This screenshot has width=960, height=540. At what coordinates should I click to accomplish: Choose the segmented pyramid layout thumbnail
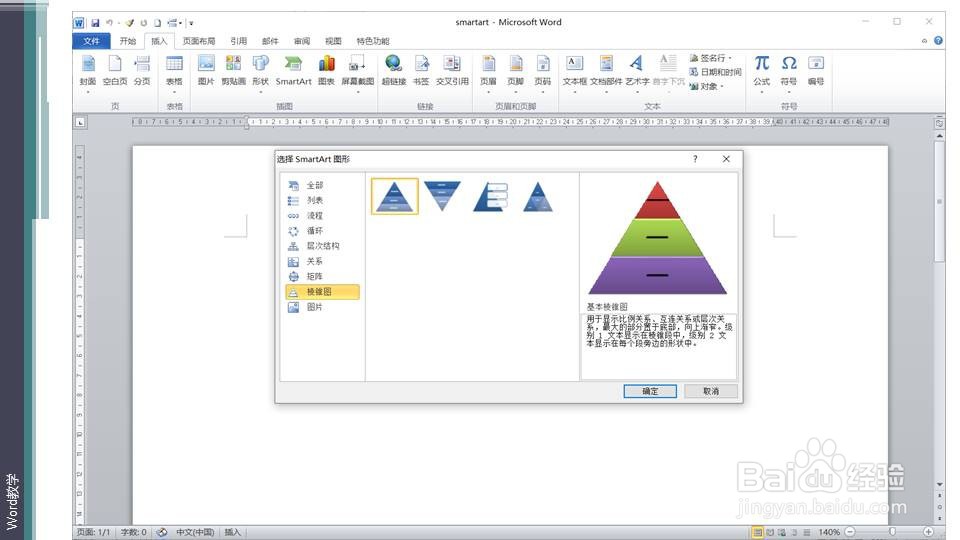(538, 197)
